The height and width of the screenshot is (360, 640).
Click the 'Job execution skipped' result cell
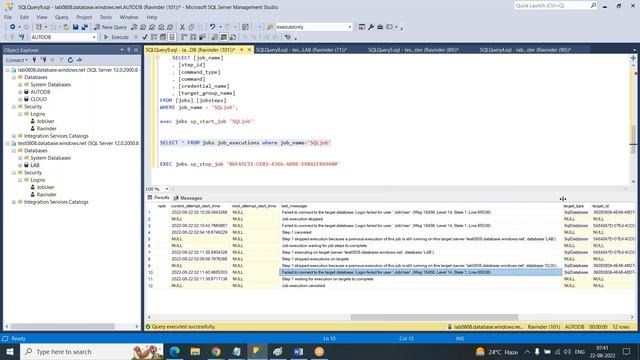421,219
